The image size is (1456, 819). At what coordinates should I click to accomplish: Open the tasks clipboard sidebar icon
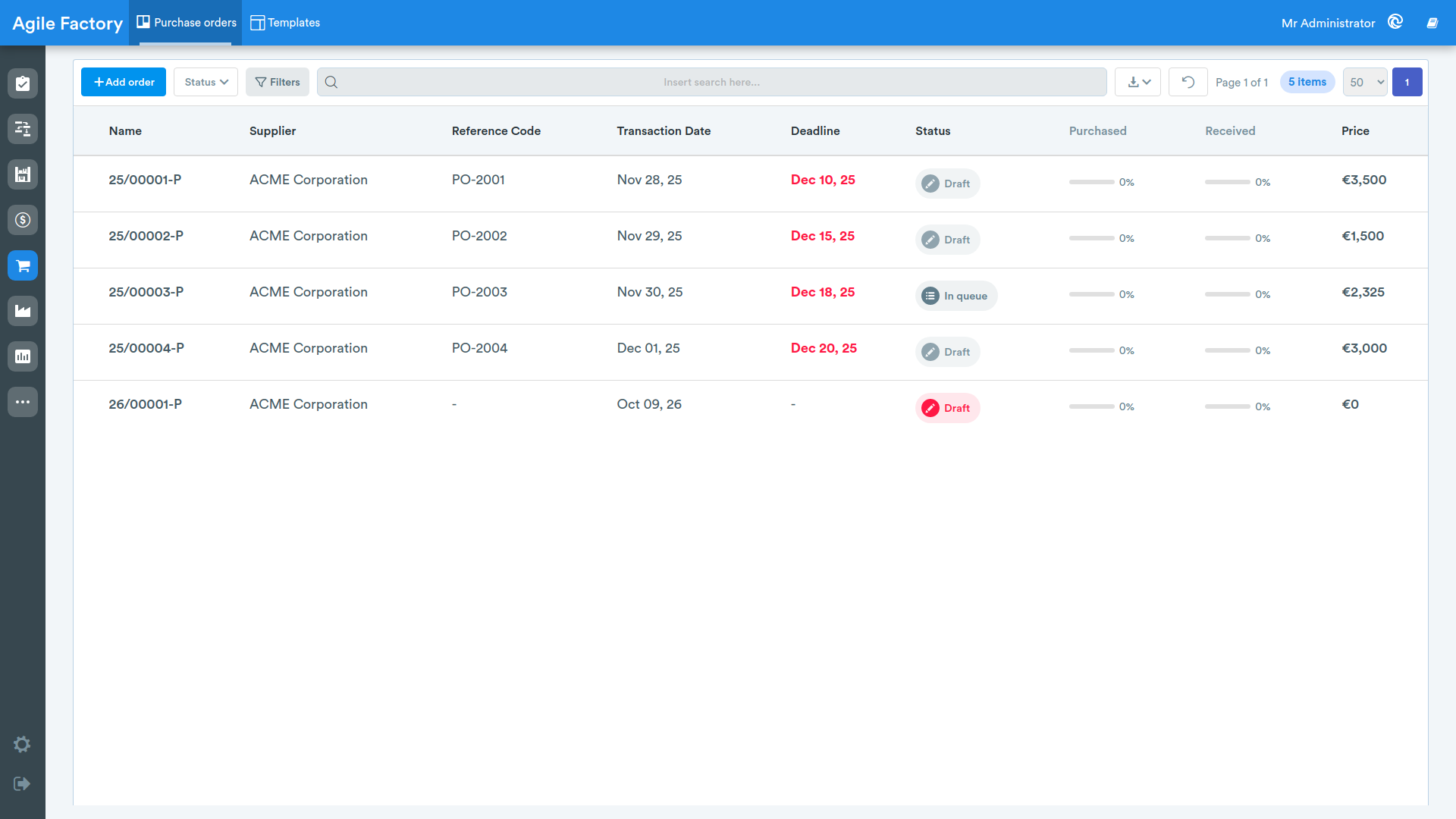pyautogui.click(x=23, y=83)
